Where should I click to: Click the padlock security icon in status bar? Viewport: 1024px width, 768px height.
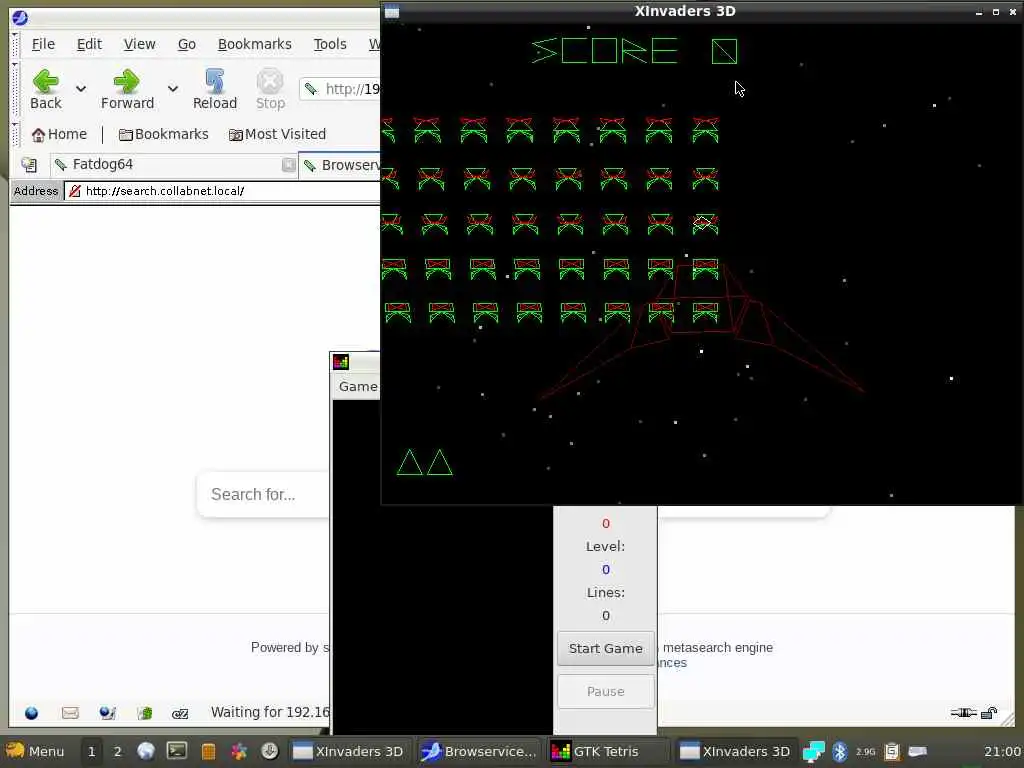tap(989, 712)
